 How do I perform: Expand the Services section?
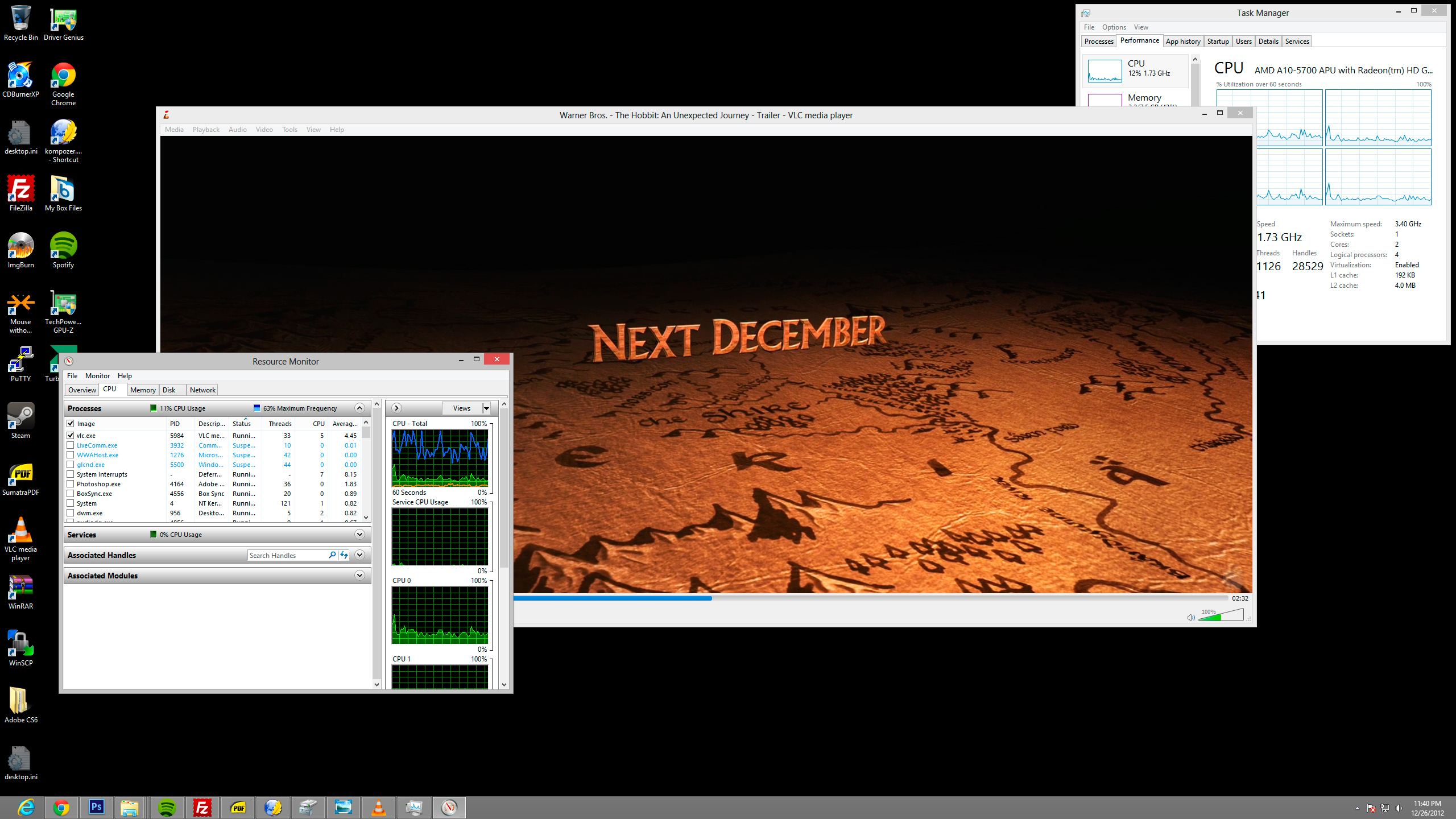pos(359,535)
